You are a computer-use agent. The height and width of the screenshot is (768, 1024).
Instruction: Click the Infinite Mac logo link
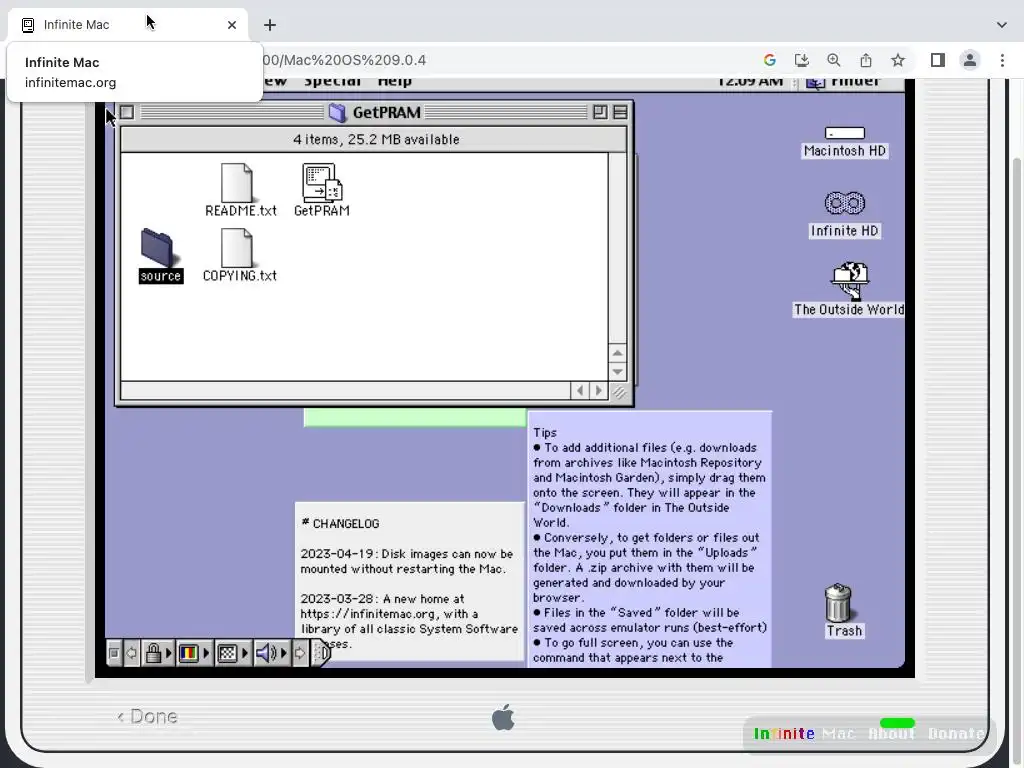pyautogui.click(x=804, y=734)
